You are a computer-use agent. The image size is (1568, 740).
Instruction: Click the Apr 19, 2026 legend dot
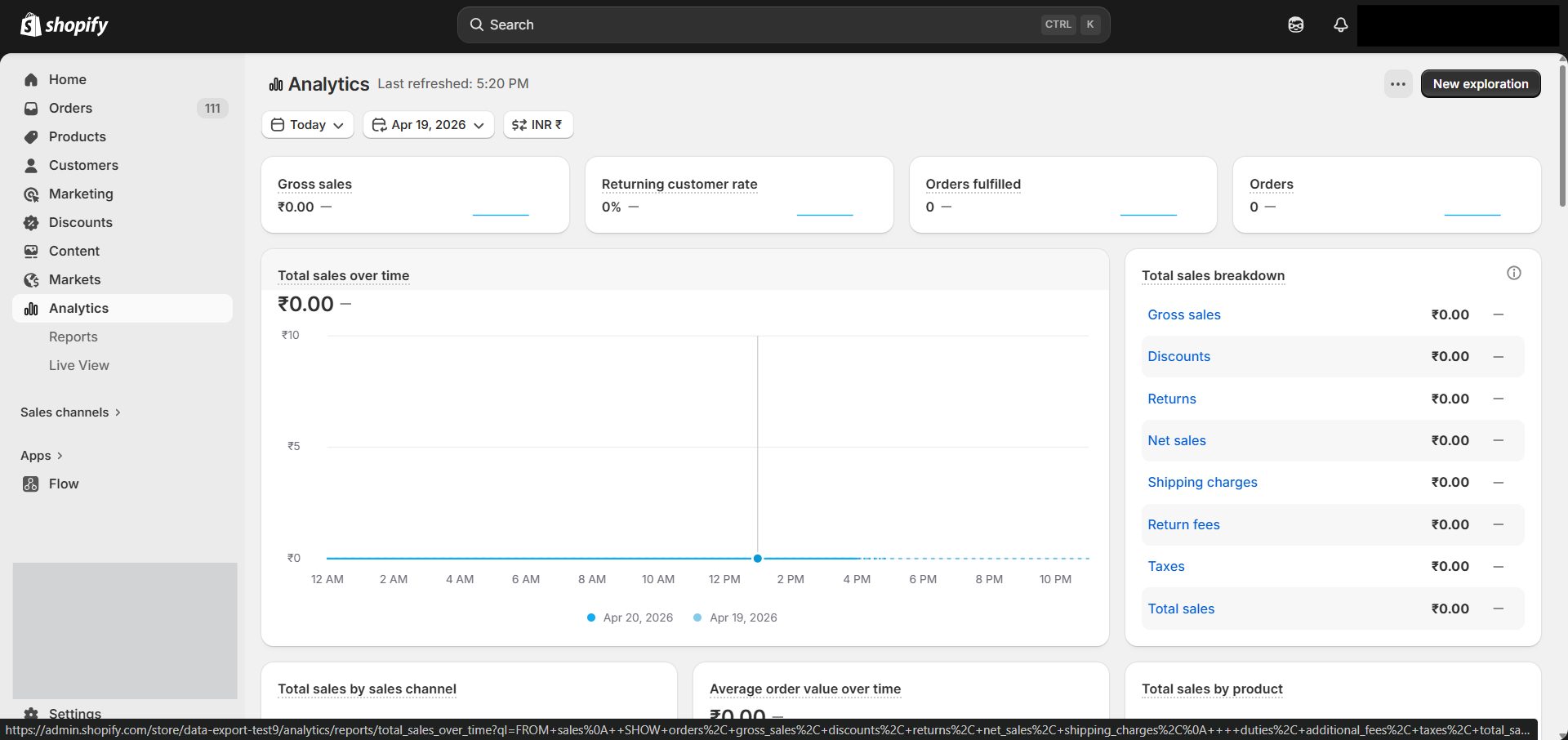point(697,617)
